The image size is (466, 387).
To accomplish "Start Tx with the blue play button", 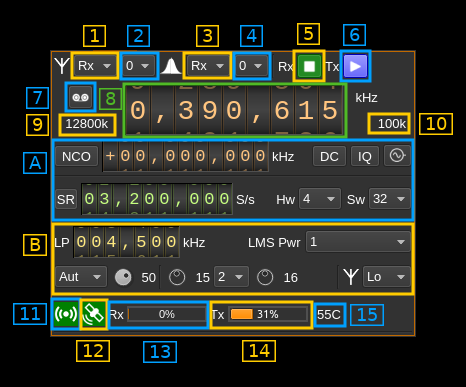I will click(355, 66).
